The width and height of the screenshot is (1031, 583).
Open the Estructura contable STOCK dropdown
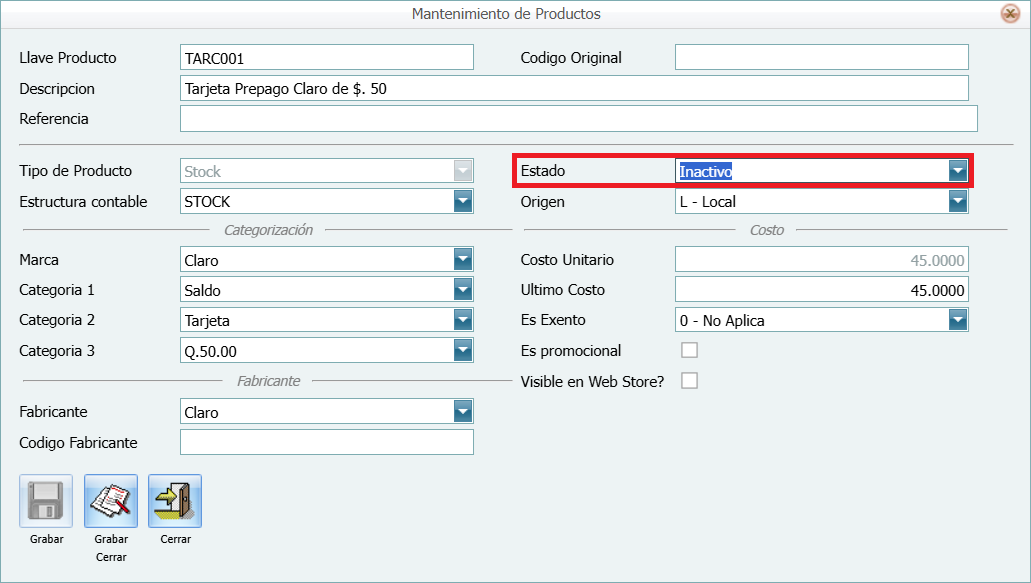coord(461,201)
